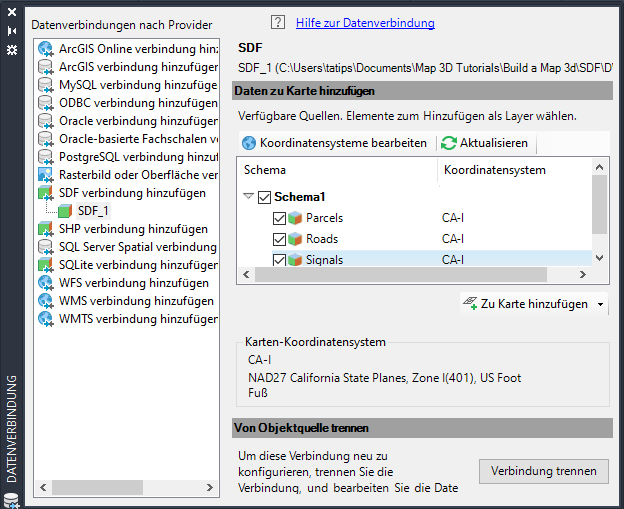Click the schema list vertical scrollbar thumb

coord(599,205)
